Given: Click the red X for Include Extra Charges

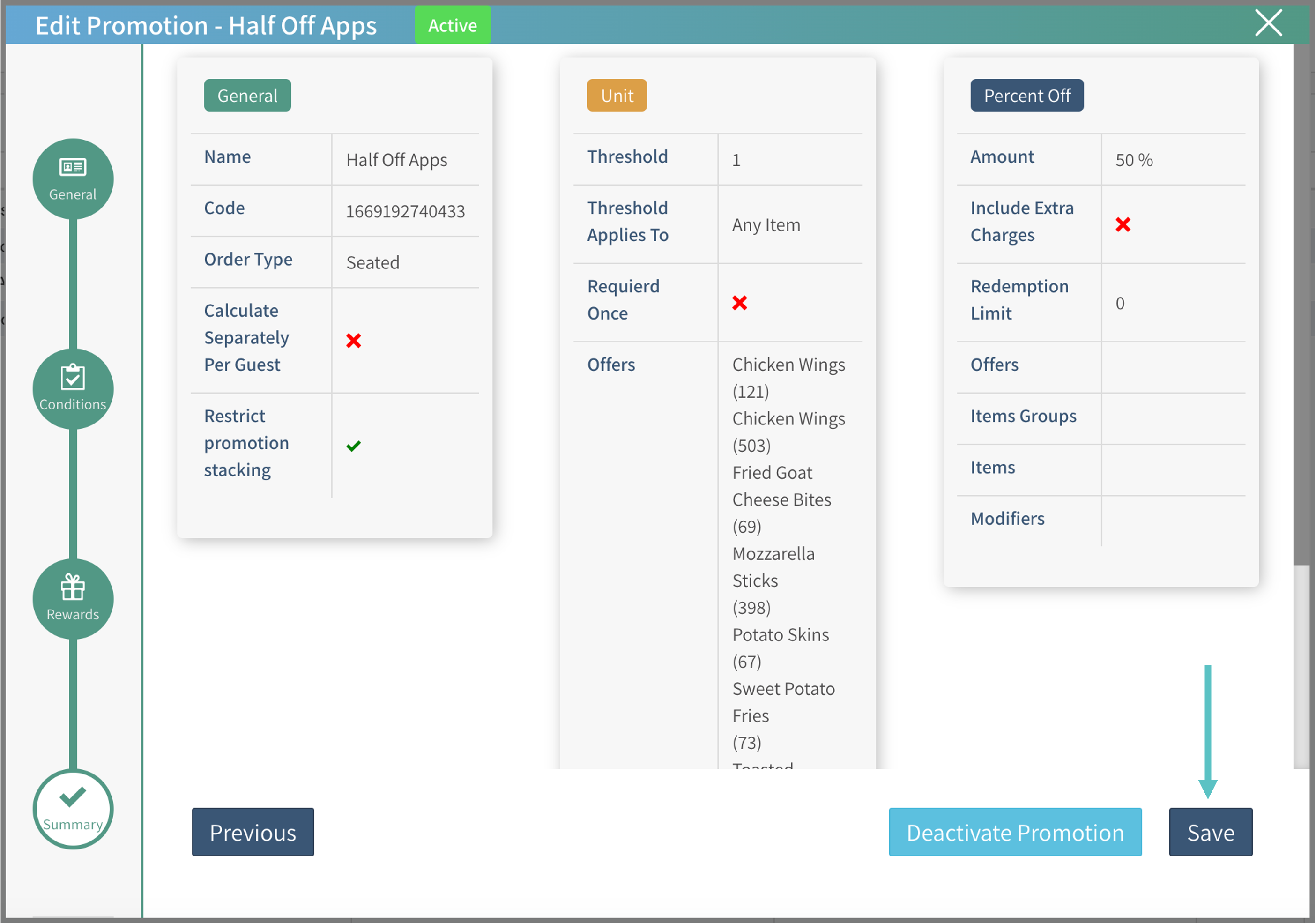Looking at the screenshot, I should point(1123,225).
